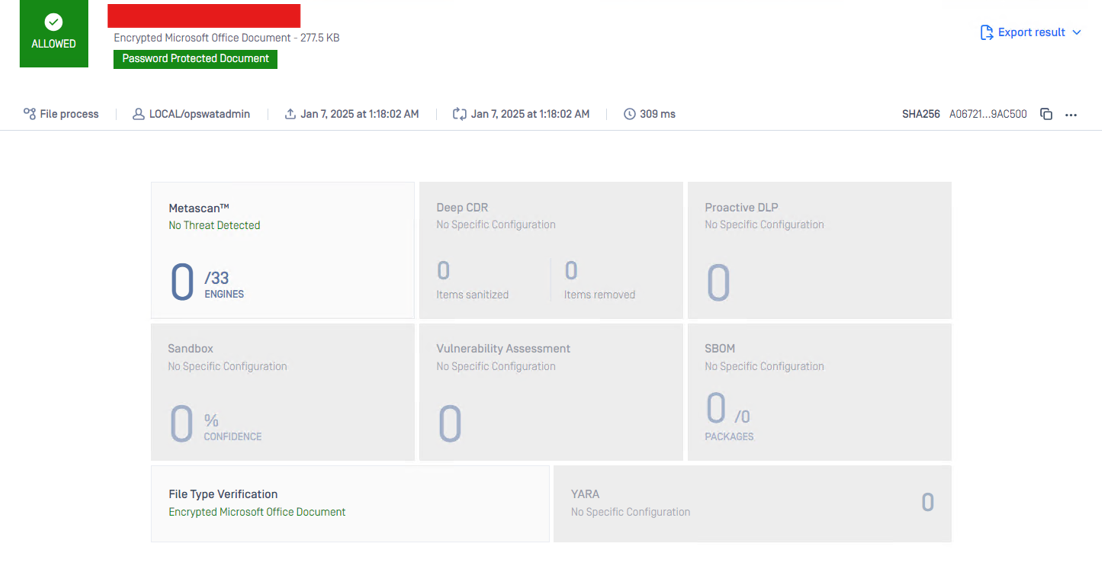Screen dimensions: 1102x574
Task: Open the Sandbox card
Action: click(283, 392)
